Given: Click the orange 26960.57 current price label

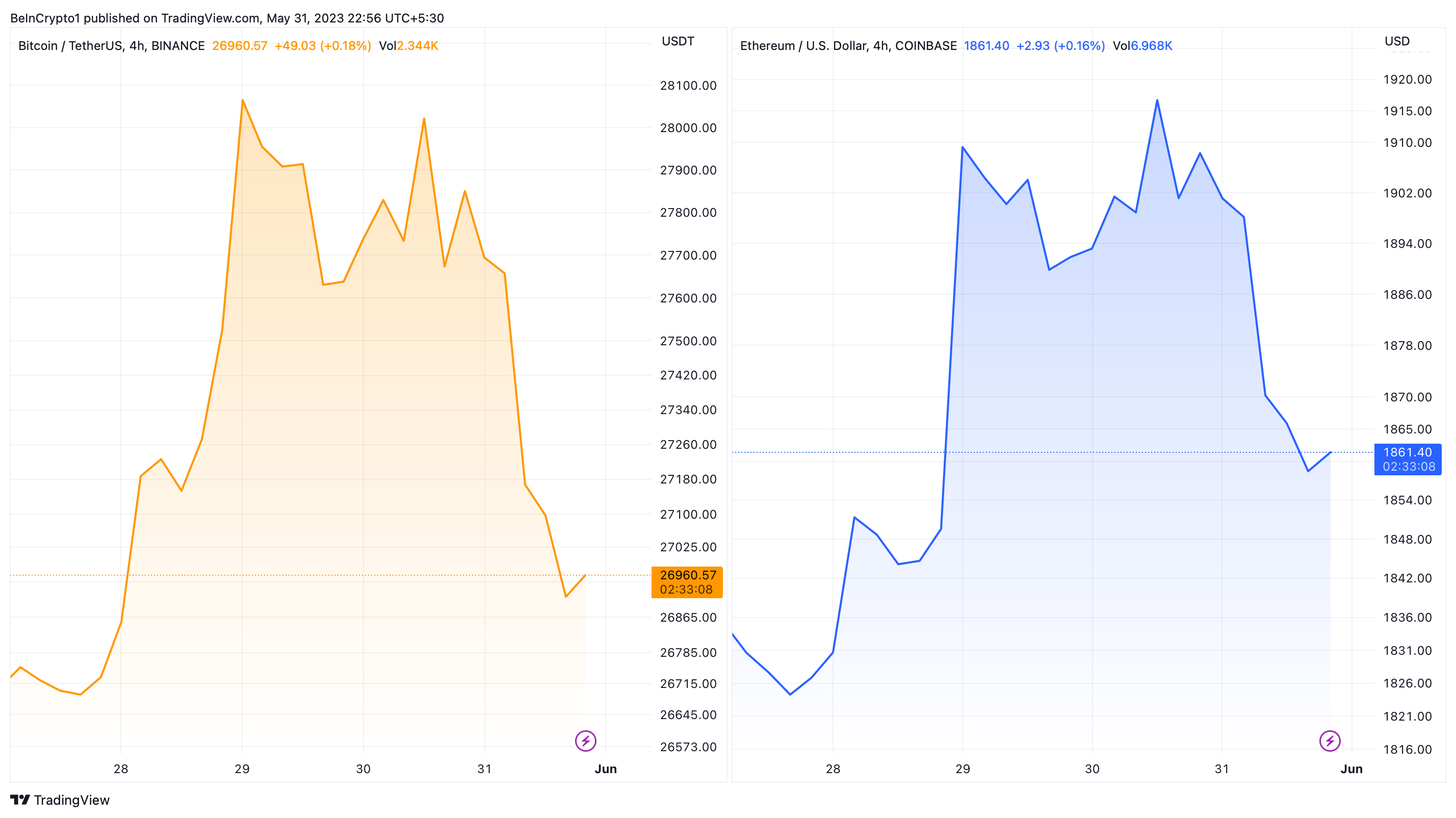Looking at the screenshot, I should tap(687, 575).
